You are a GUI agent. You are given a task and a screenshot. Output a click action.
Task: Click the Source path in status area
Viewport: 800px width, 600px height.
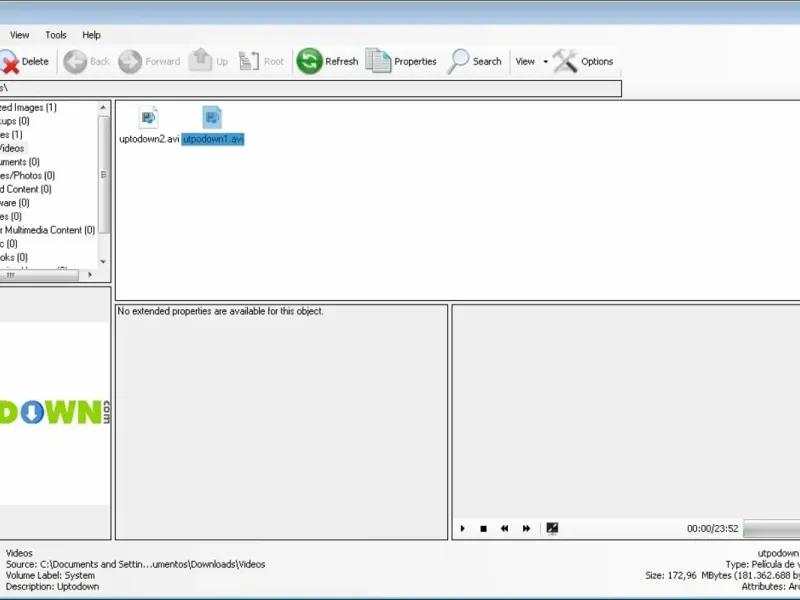136,564
